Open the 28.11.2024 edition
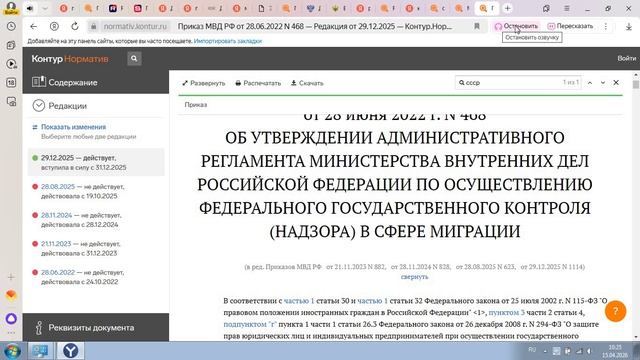The width and height of the screenshot is (640, 360). pos(56,215)
